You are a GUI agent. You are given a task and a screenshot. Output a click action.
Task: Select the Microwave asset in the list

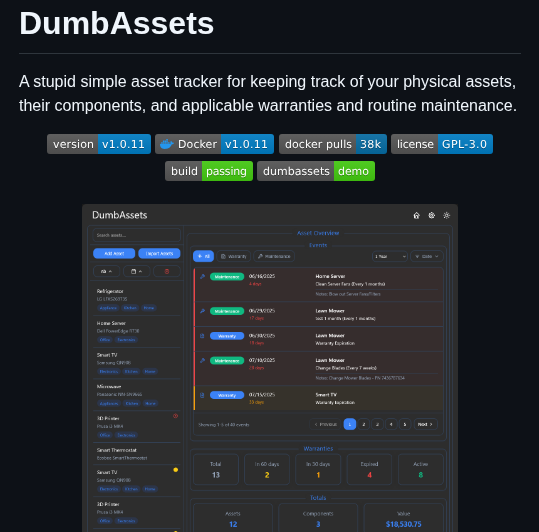click(x=136, y=395)
